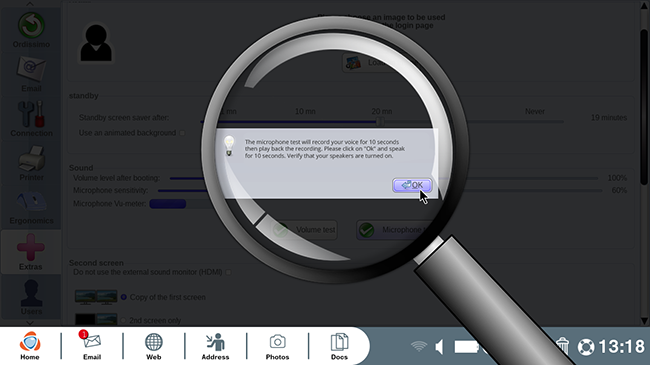Open Docs from the bottom taskbar
Image resolution: width=650 pixels, height=365 pixels.
(x=339, y=347)
